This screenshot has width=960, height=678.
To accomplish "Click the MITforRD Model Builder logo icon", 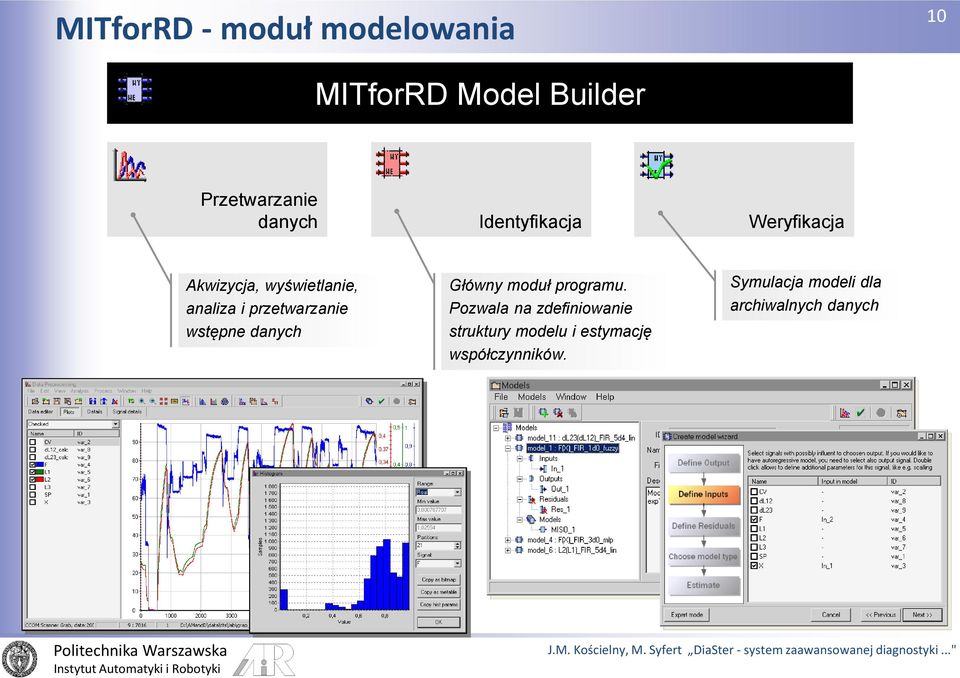I will pyautogui.click(x=135, y=89).
